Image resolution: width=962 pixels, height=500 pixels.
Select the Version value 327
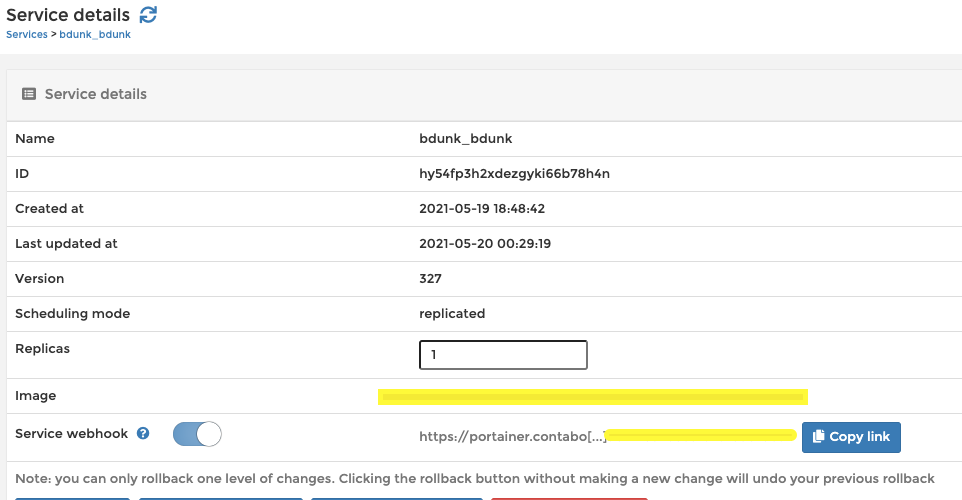tap(430, 279)
